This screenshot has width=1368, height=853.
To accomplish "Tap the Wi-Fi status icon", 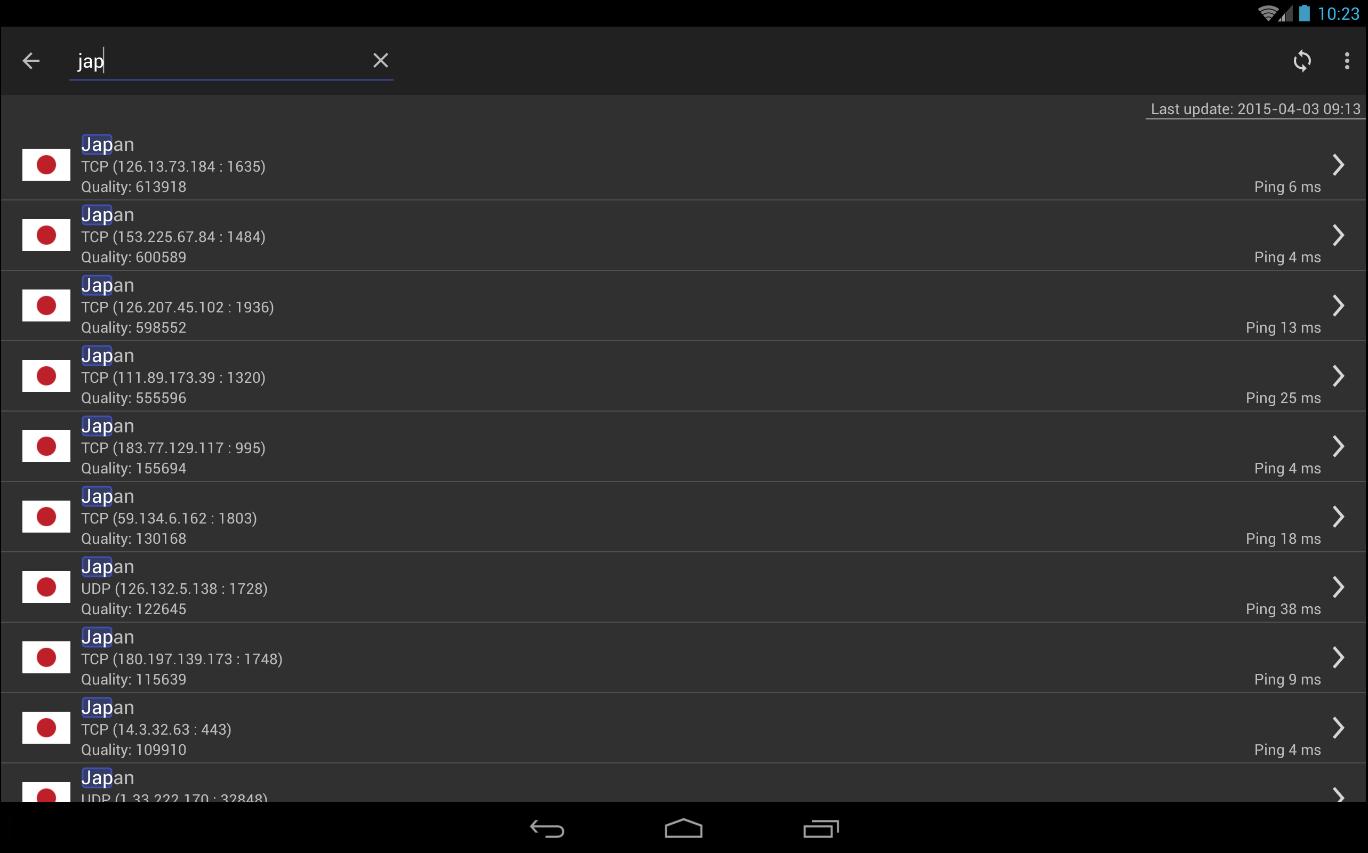I will [x=1269, y=13].
